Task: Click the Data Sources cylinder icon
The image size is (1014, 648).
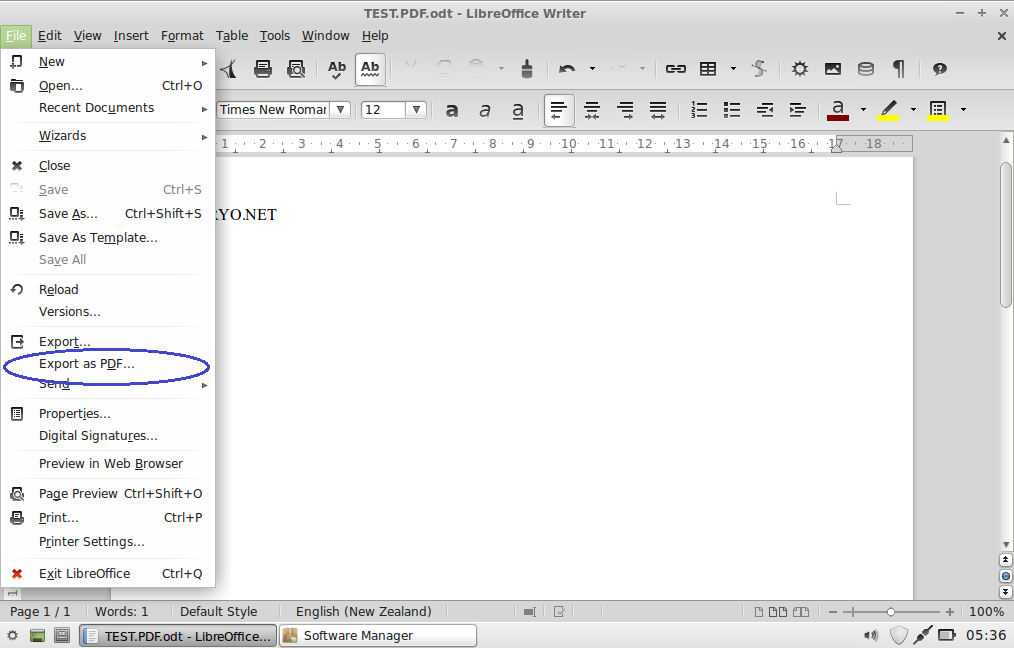Action: [x=866, y=69]
